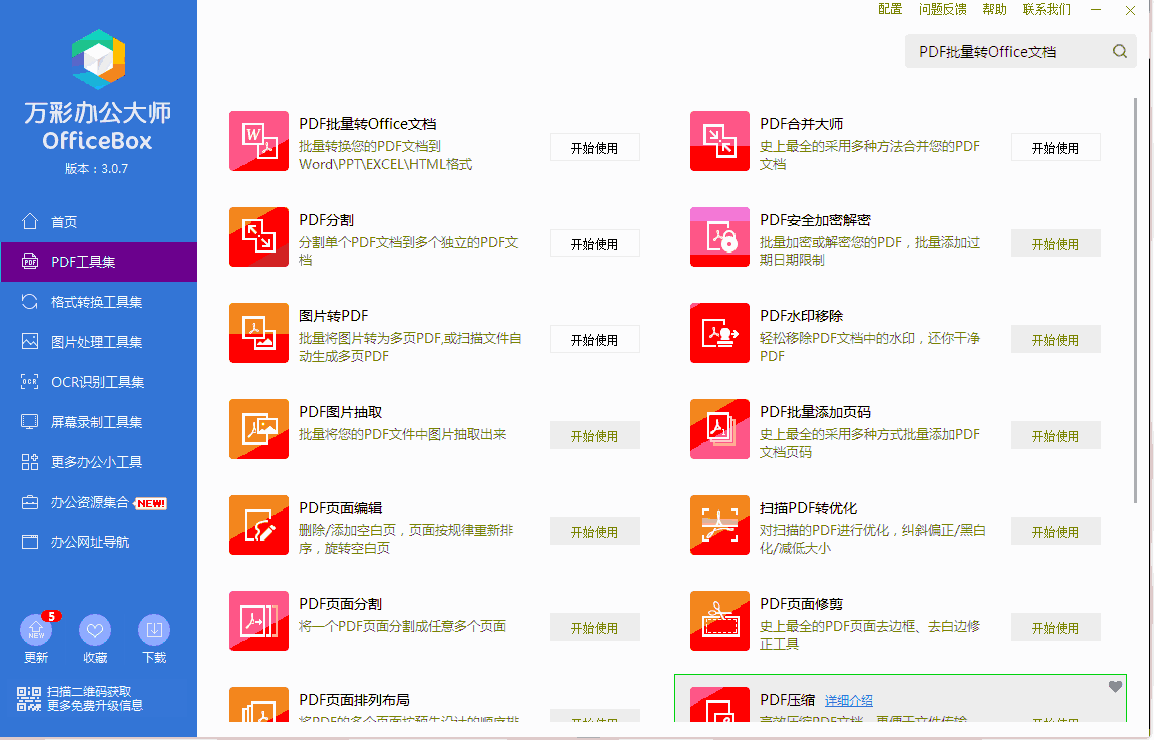Open 问题反馈 in top bar
The width and height of the screenshot is (1154, 740).
click(x=943, y=10)
